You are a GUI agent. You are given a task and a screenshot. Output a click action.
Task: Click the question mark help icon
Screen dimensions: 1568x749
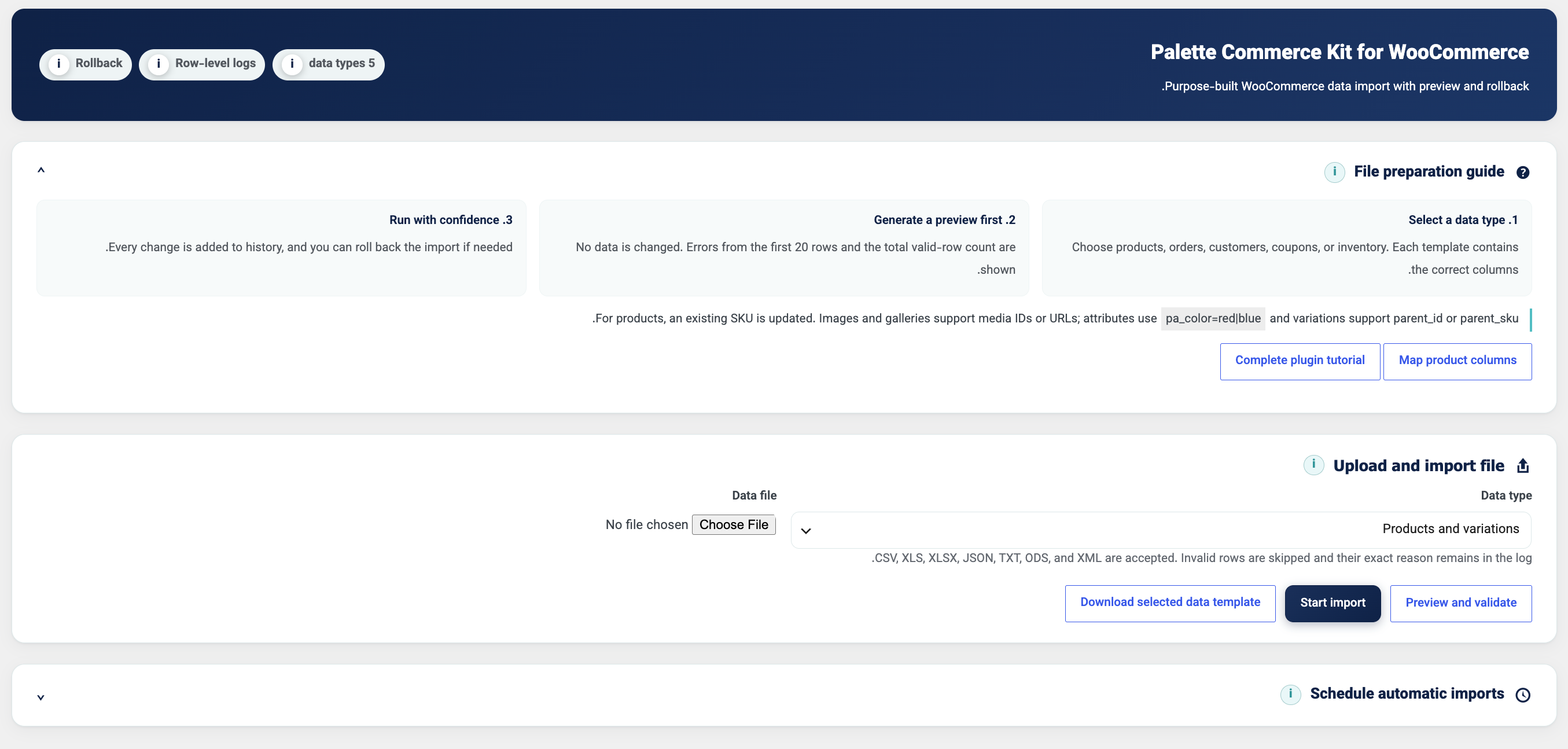[1523, 173]
